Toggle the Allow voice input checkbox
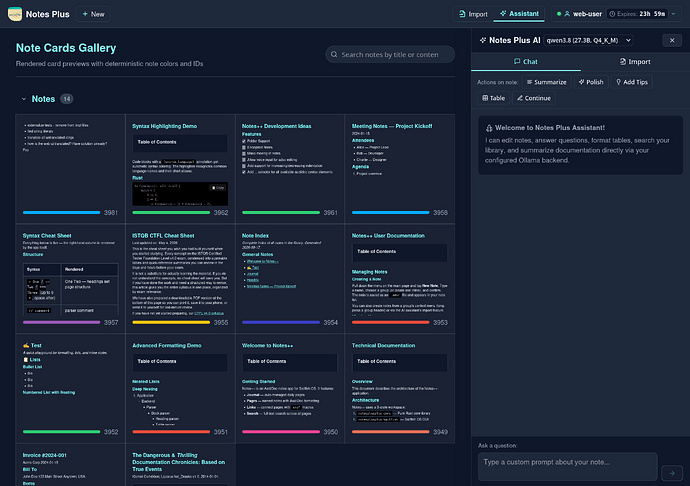Image resolution: width=690 pixels, height=486 pixels. click(244, 160)
